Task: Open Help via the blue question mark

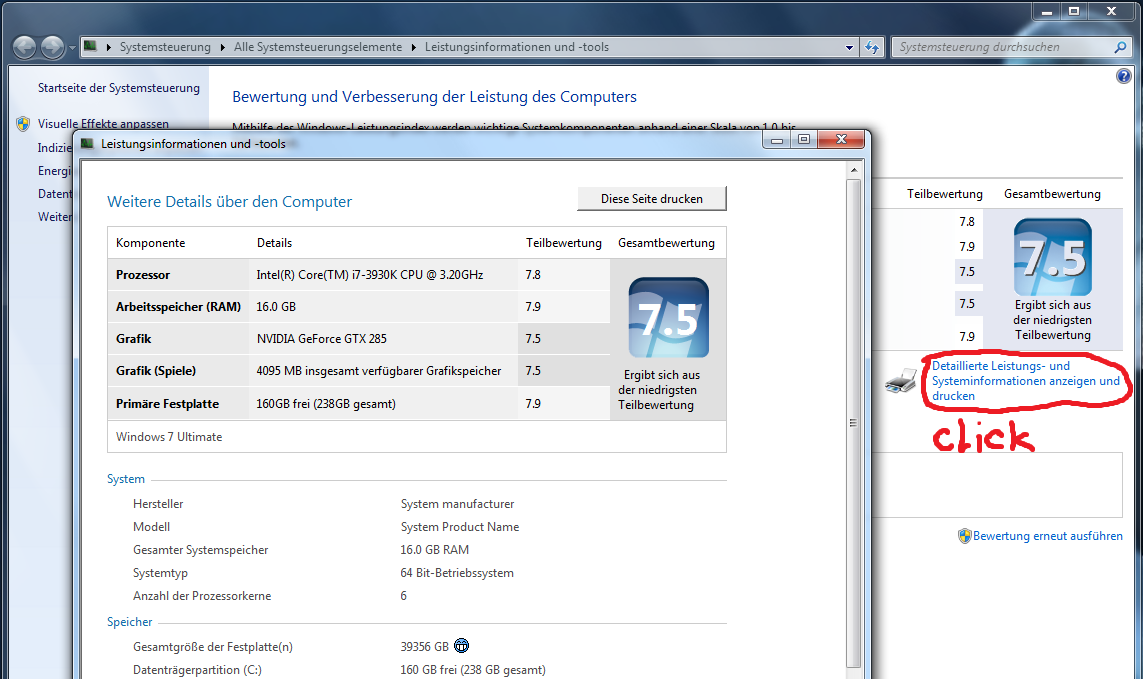Action: click(x=1123, y=77)
